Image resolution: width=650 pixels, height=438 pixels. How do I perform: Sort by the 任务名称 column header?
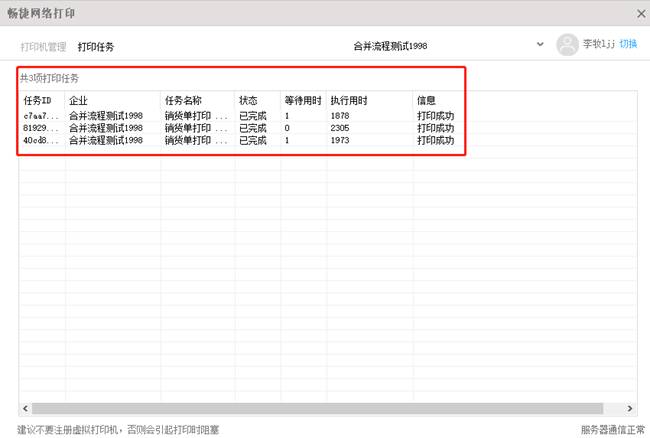[x=183, y=101]
